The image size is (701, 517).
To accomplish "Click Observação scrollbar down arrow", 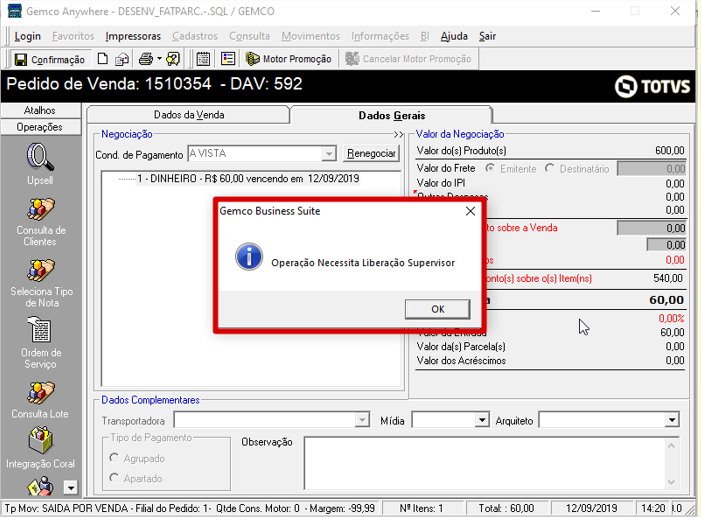I will coord(671,482).
